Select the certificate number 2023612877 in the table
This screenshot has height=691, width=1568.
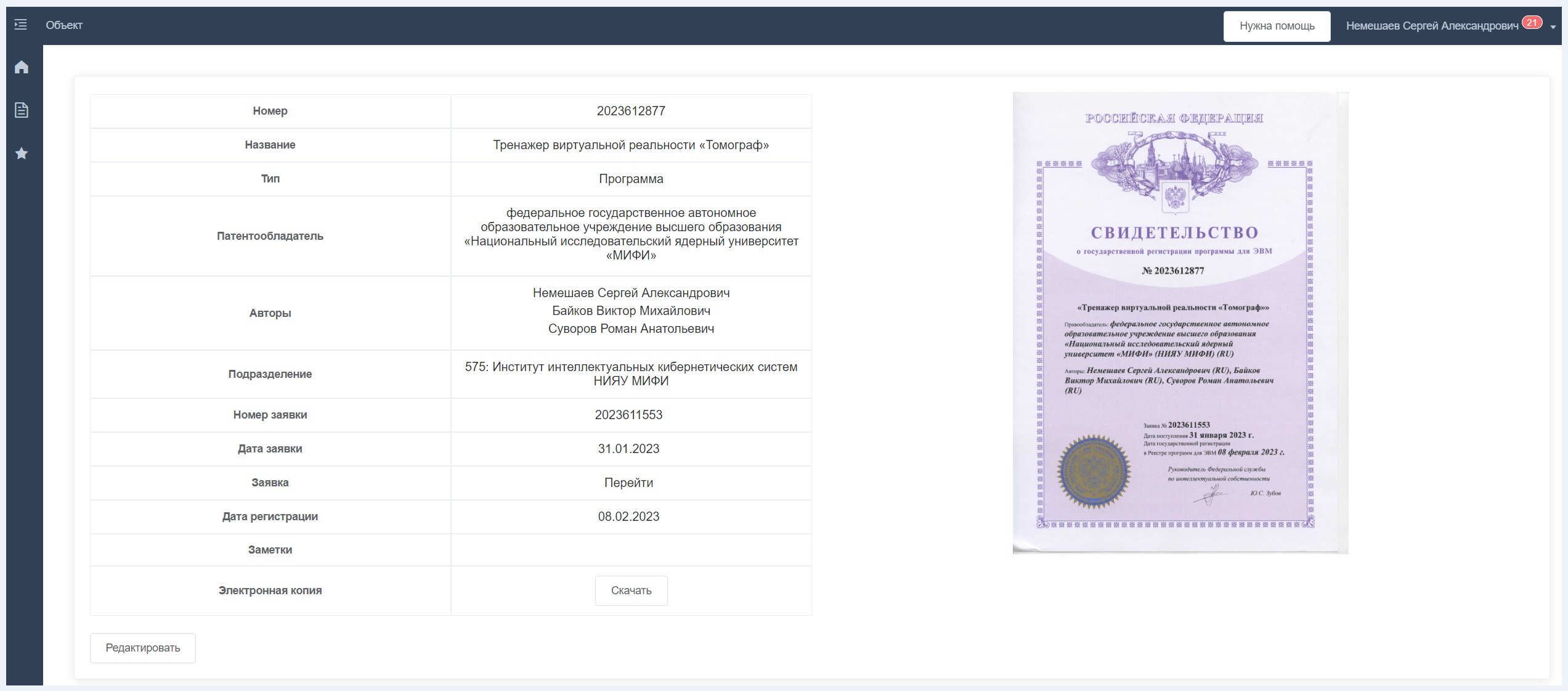tap(631, 111)
